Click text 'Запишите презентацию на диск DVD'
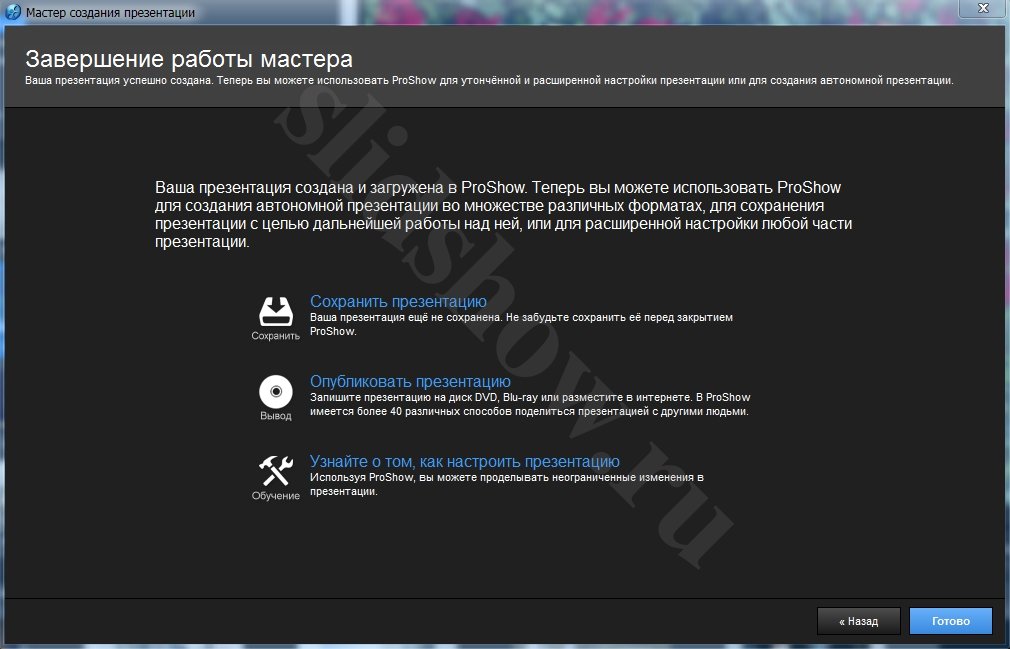Image resolution: width=1010 pixels, height=649 pixels. click(404, 397)
